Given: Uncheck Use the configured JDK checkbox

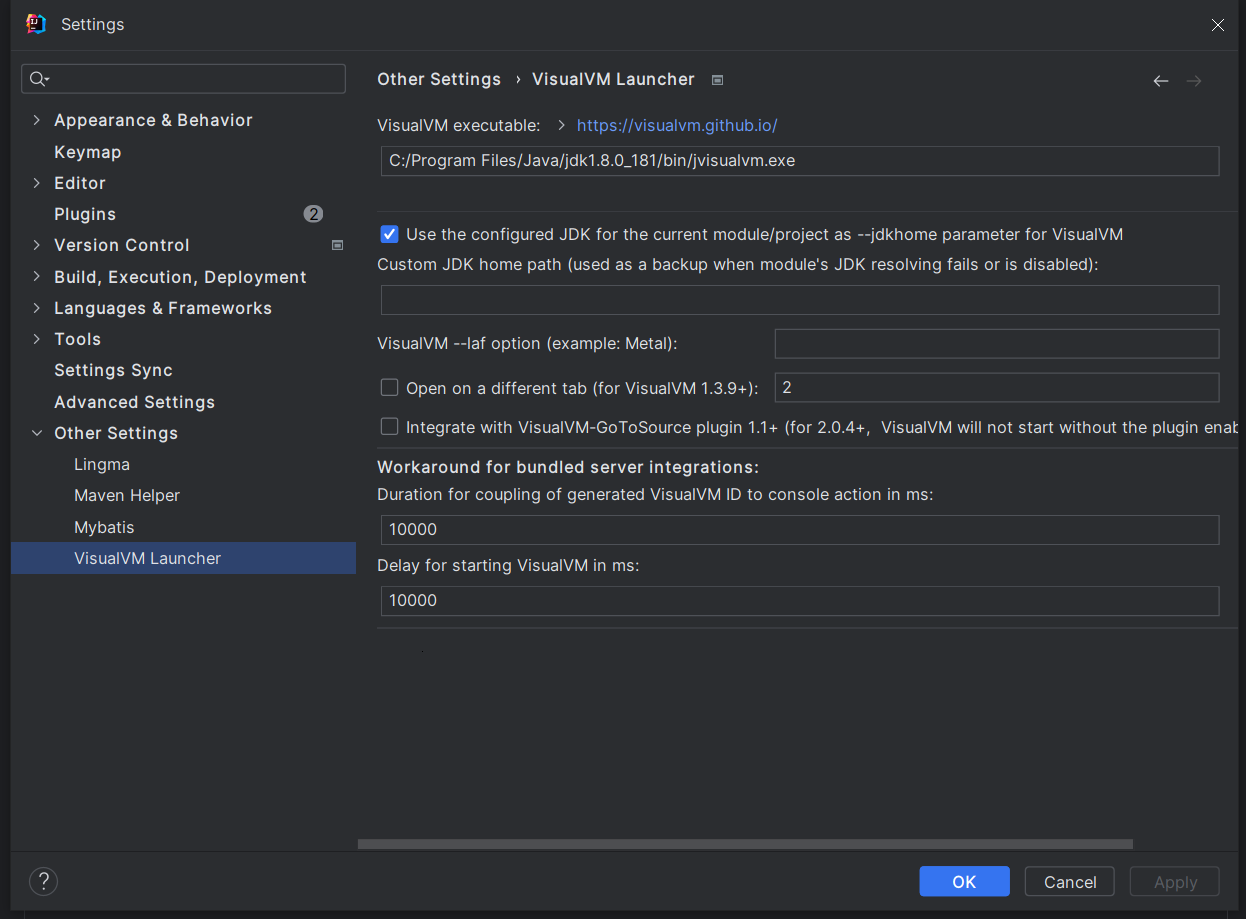Looking at the screenshot, I should coord(390,234).
